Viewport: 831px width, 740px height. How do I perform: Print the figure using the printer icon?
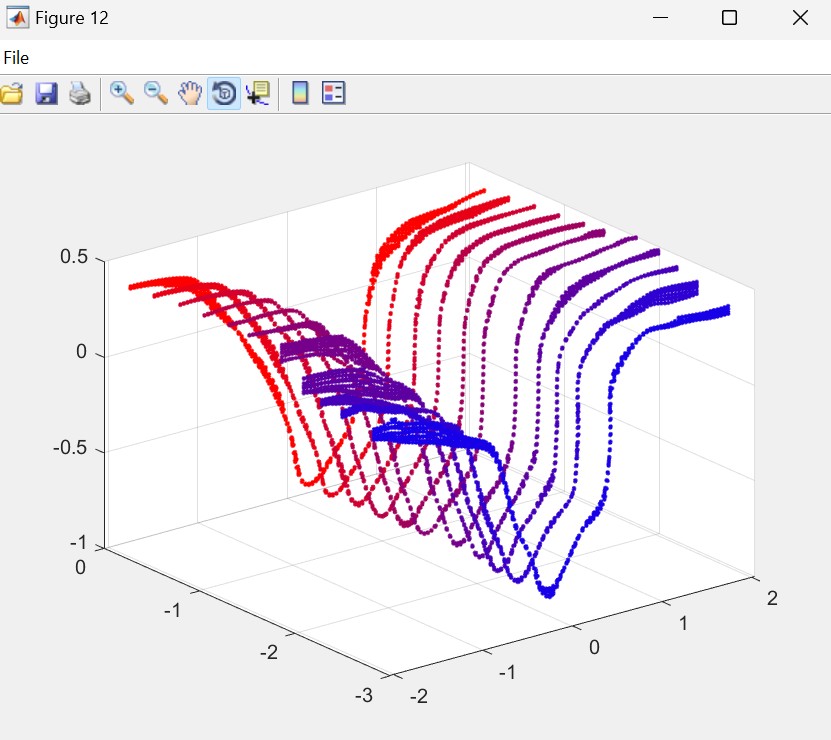80,94
